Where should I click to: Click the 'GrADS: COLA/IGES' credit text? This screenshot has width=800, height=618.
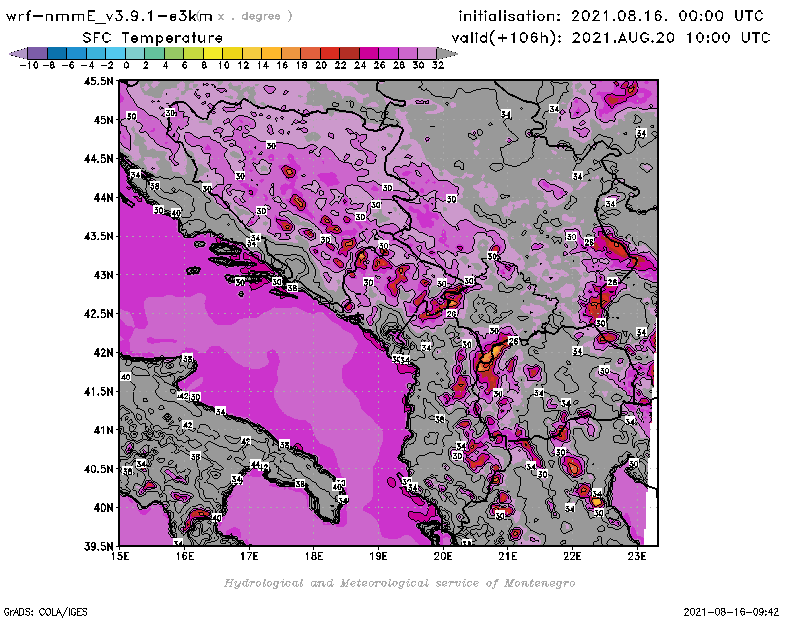[45, 612]
